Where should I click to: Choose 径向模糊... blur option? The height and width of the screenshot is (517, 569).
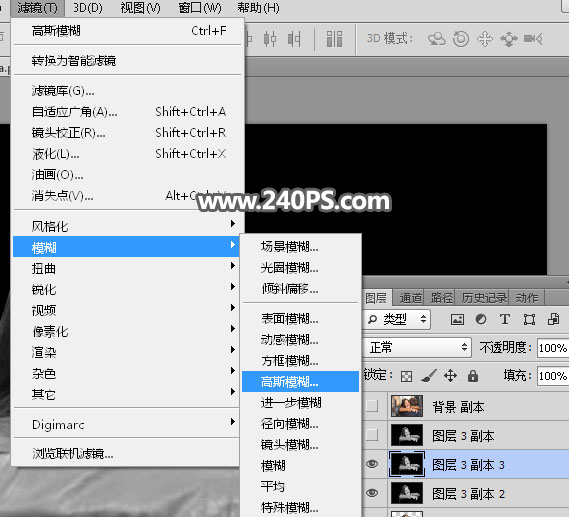coord(300,423)
